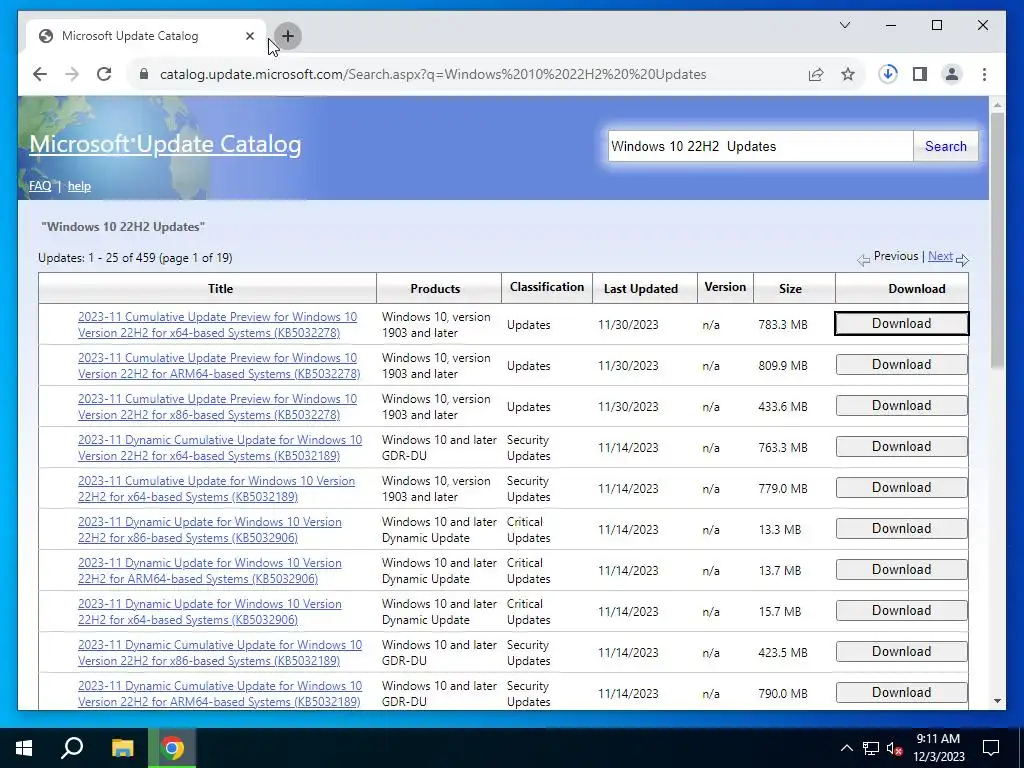Click the Chrome taskbar icon

[172, 748]
